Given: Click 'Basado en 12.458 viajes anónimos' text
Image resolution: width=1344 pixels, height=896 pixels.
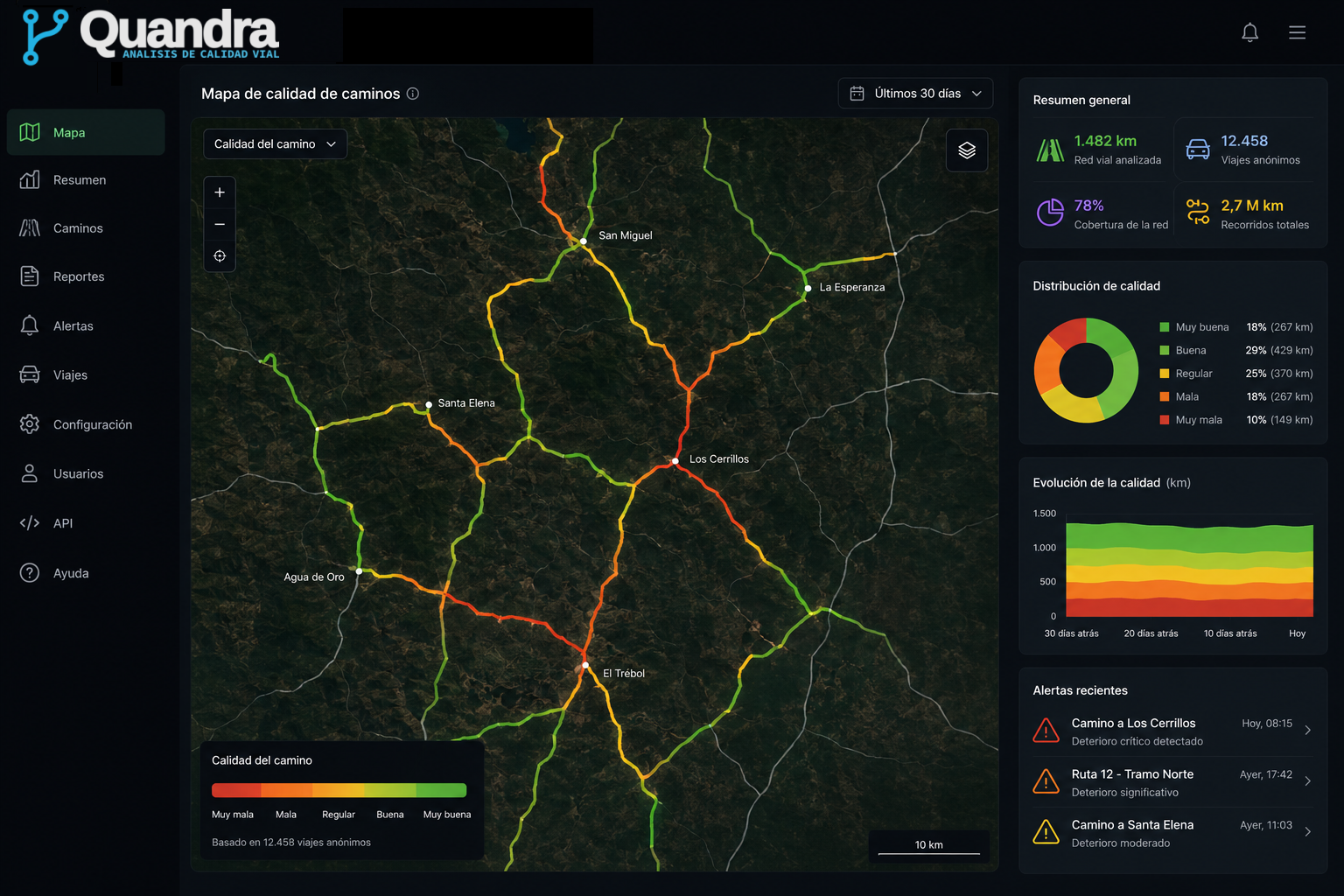Looking at the screenshot, I should (291, 843).
